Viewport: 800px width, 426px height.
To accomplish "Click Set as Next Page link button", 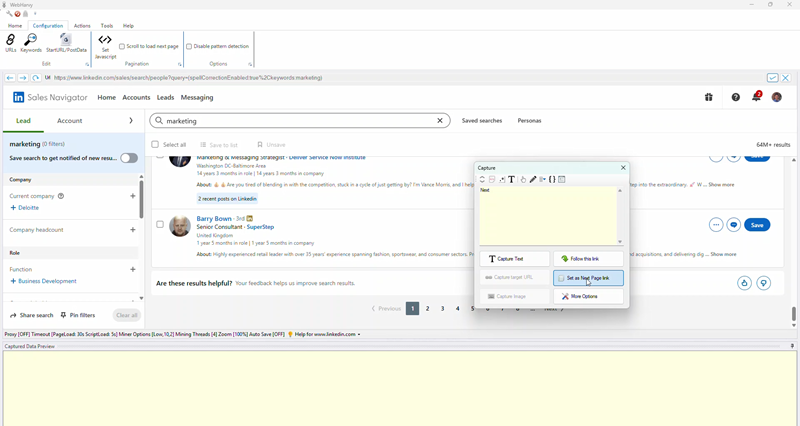I will tap(588, 278).
